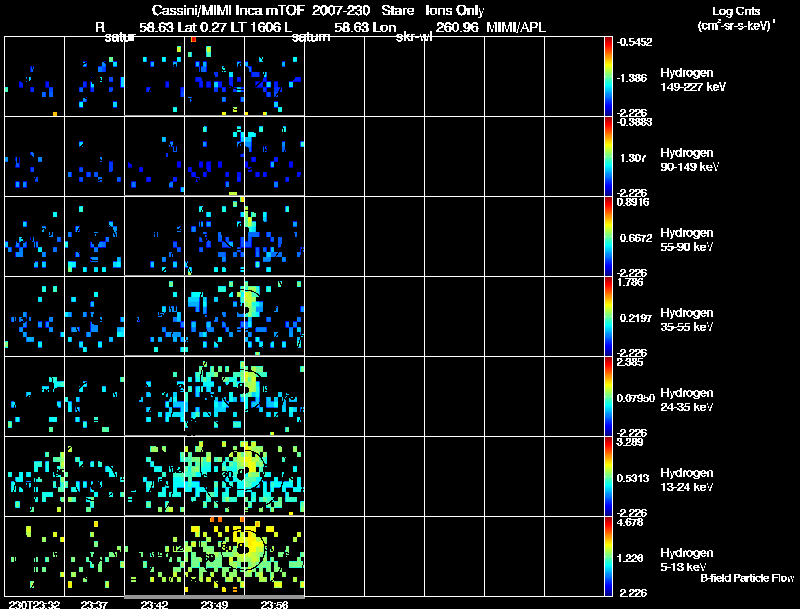Image resolution: width=800 pixels, height=609 pixels.
Task: Click the Hydrogen 5-13 keV color bar
Action: coord(608,557)
